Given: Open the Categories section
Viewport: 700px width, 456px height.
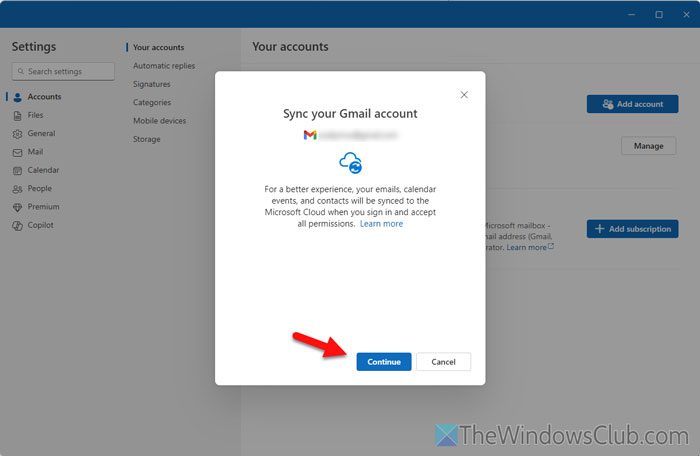Looking at the screenshot, I should click(152, 102).
